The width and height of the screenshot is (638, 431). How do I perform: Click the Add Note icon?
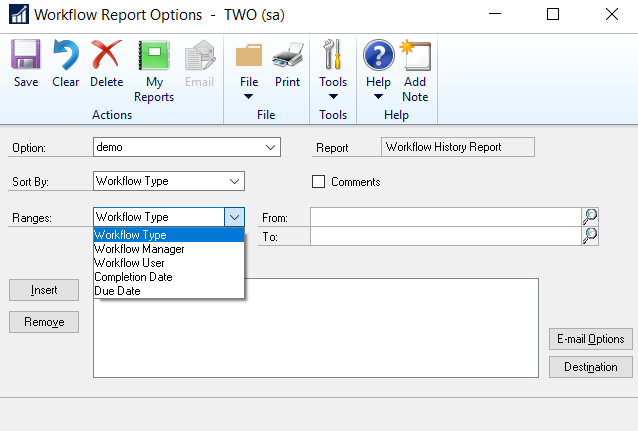click(x=415, y=55)
